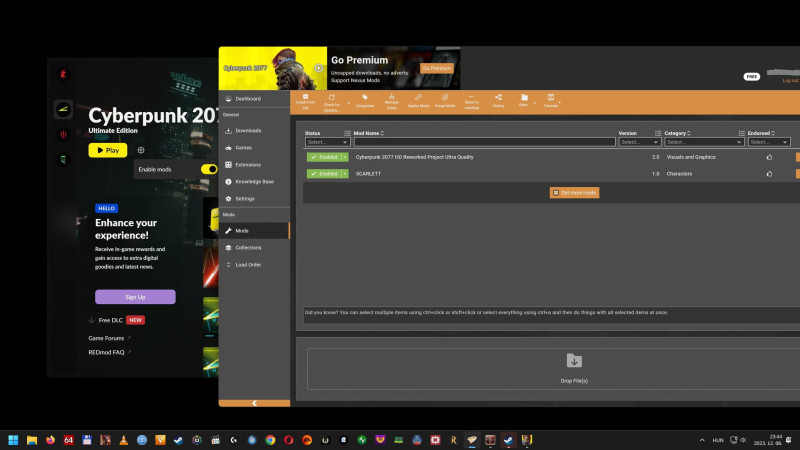The height and width of the screenshot is (450, 800).
Task: Toggle the Enable mods switch in launcher
Action: pyautogui.click(x=209, y=169)
